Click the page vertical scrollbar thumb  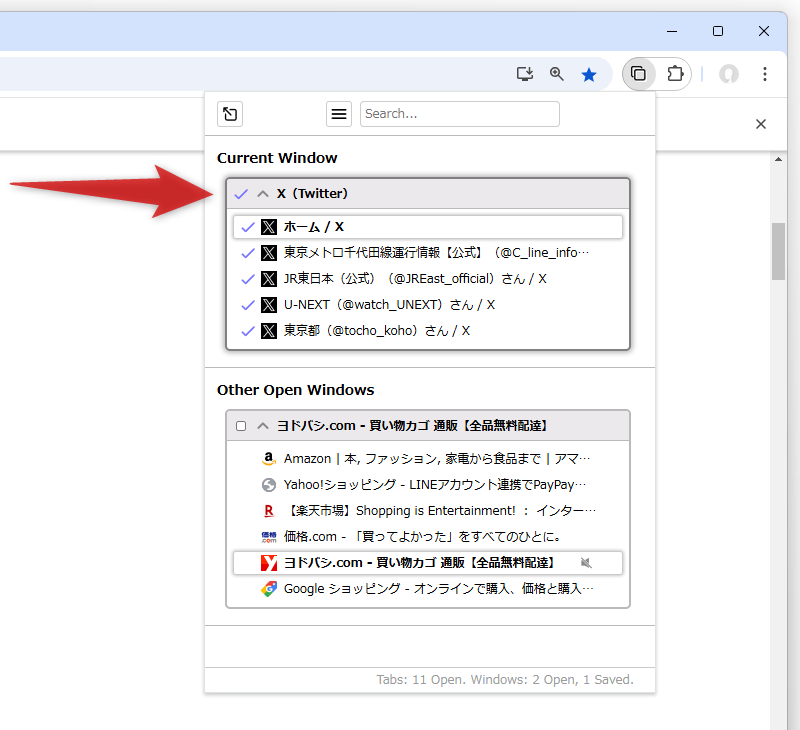point(778,251)
